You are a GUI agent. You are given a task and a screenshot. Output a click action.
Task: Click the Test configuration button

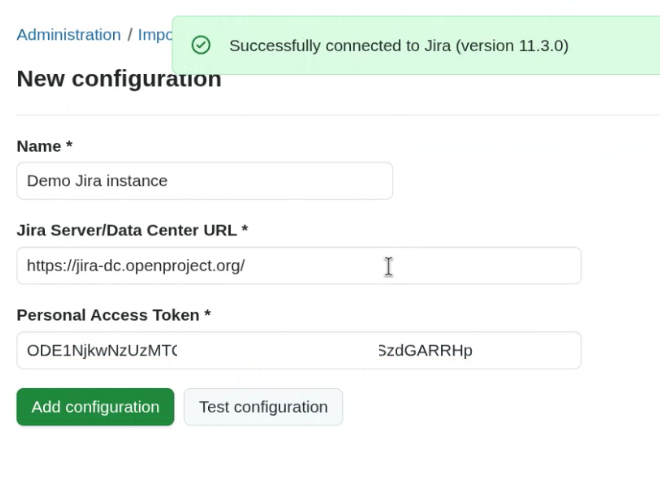(263, 407)
